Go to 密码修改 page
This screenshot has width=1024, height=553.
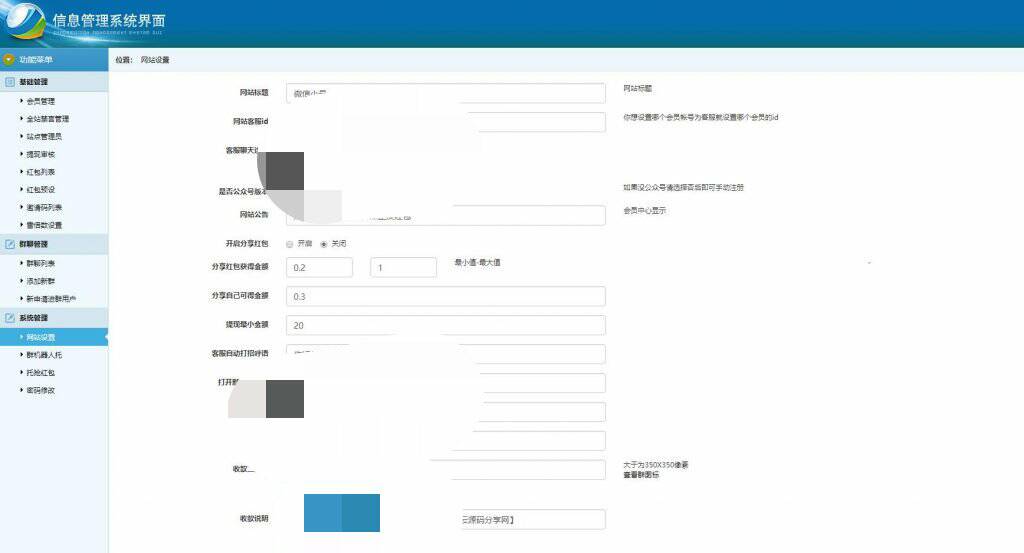click(40, 390)
